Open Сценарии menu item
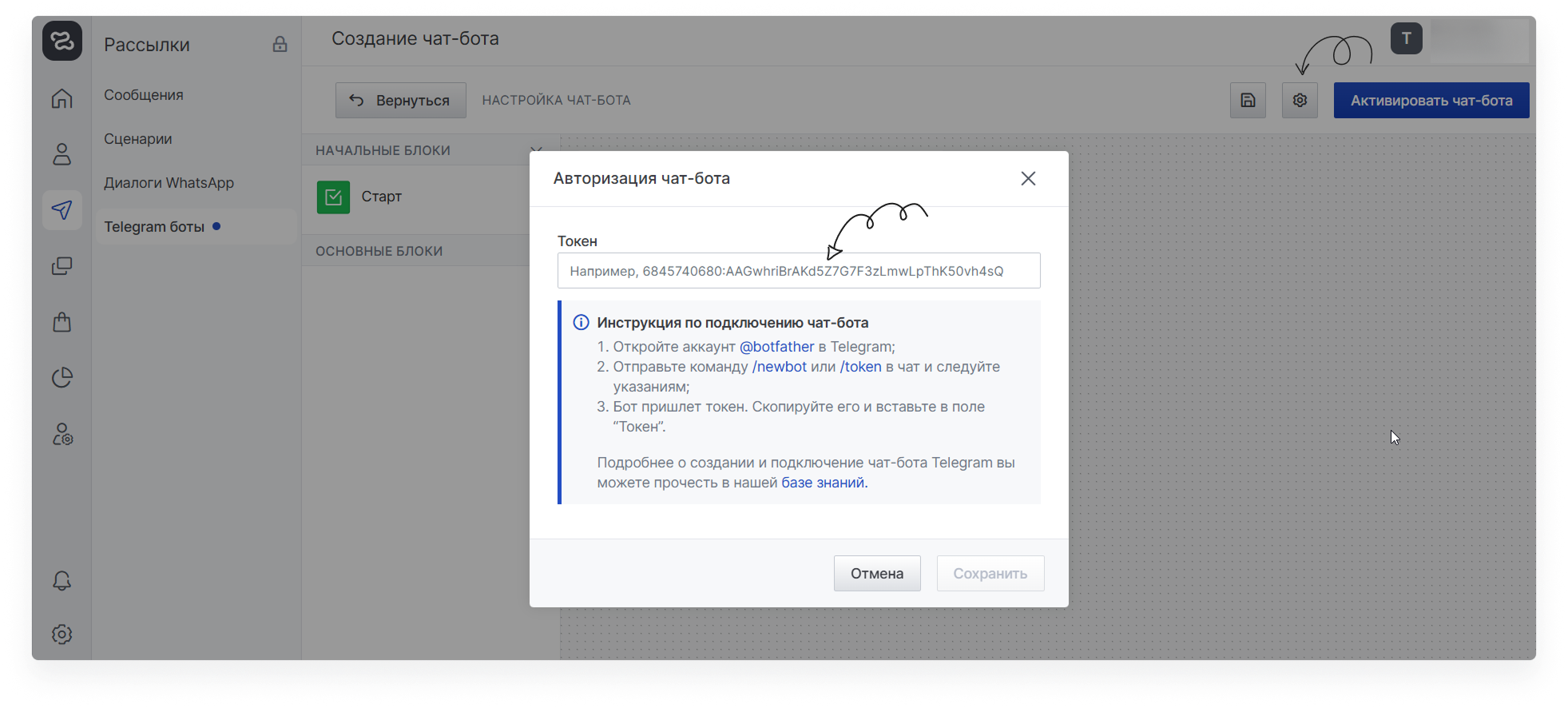Viewport: 1568px width, 708px height. pyautogui.click(x=138, y=139)
